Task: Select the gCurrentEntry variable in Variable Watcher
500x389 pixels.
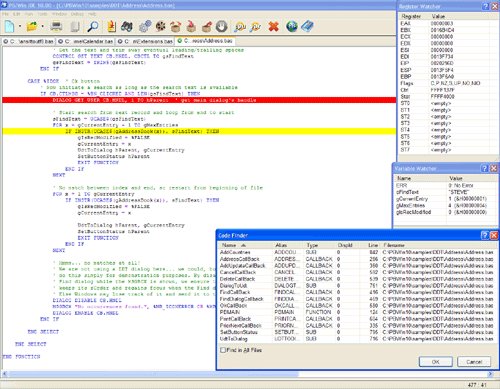Action: pos(445,199)
